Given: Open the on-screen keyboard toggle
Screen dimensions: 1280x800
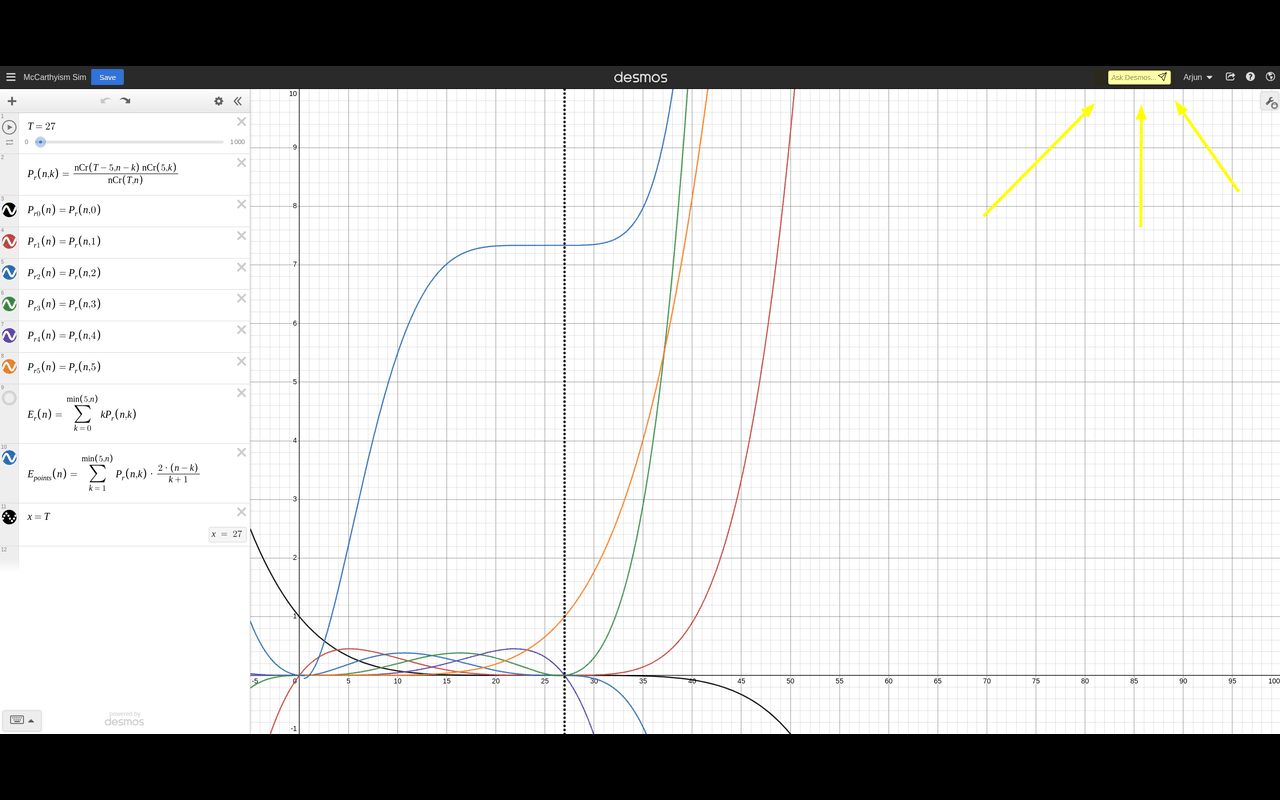Looking at the screenshot, I should (x=22, y=720).
